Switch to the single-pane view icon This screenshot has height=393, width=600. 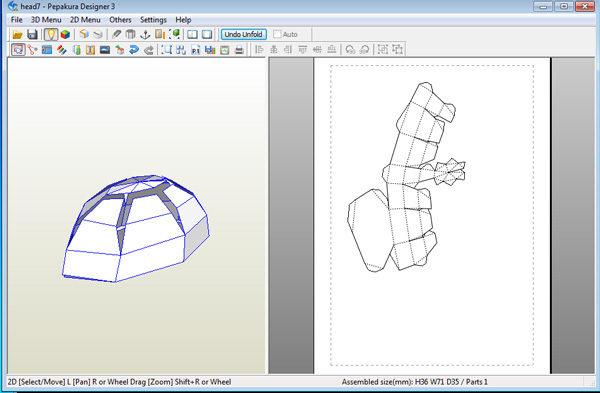tap(207, 34)
